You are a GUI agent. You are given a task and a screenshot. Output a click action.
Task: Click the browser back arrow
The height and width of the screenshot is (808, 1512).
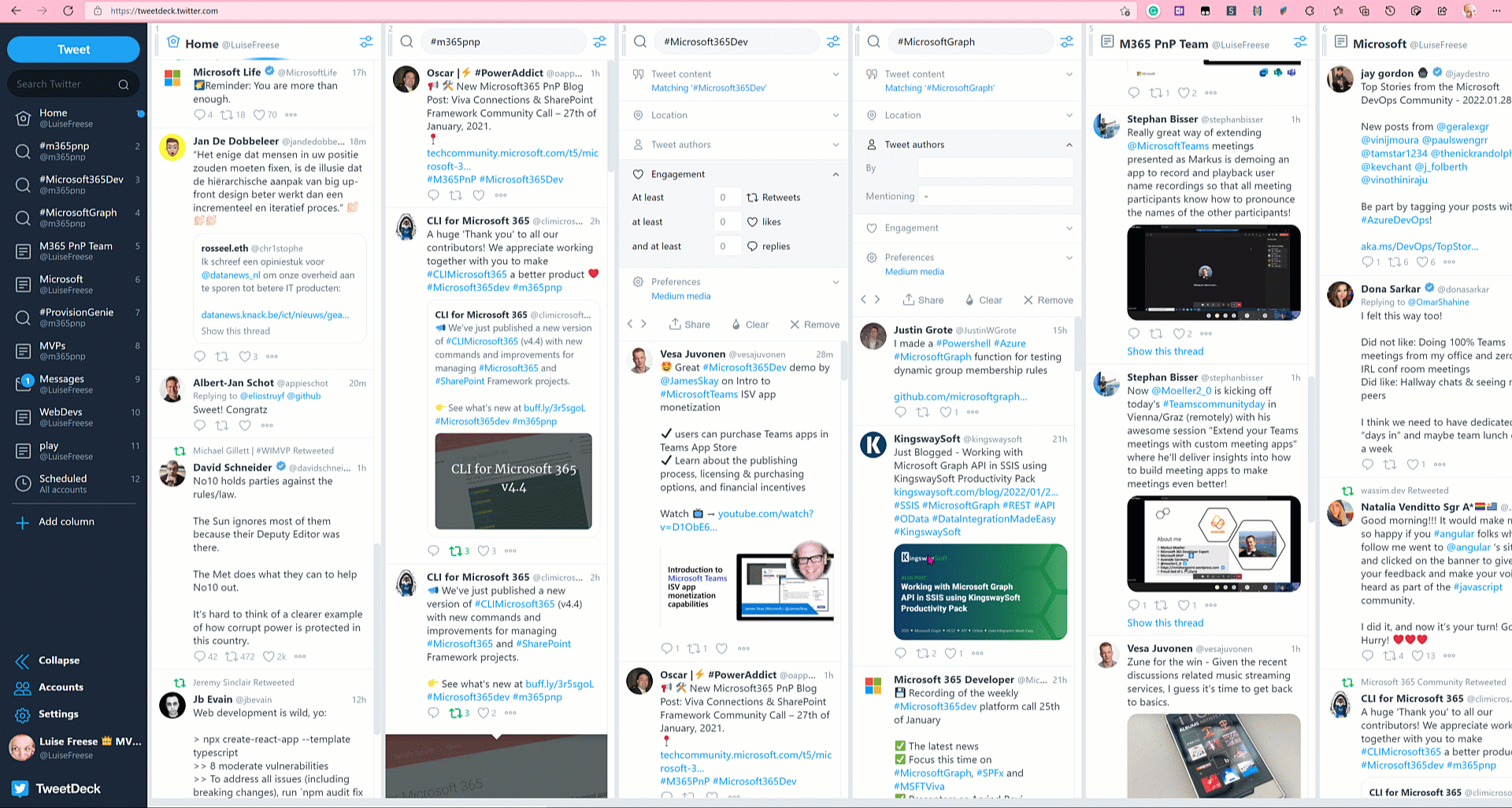coord(16,11)
